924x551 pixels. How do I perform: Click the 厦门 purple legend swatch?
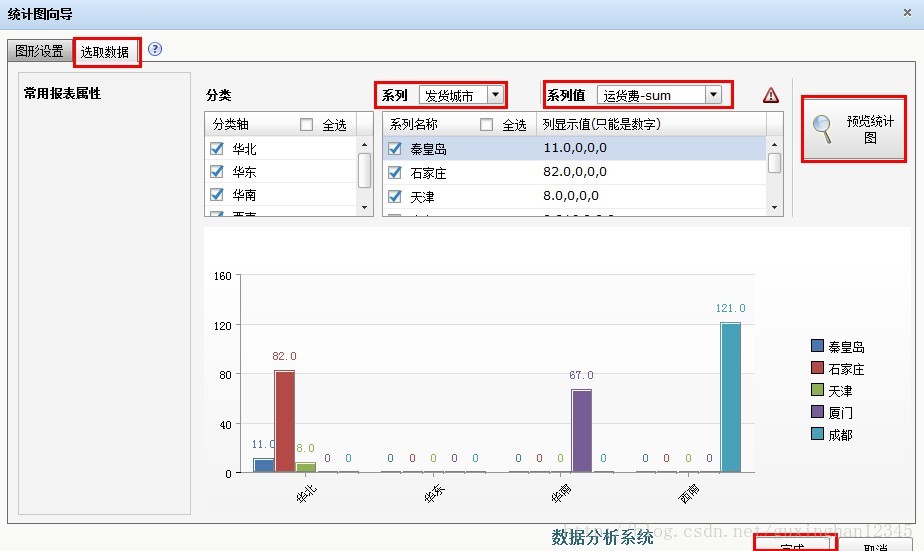point(817,412)
